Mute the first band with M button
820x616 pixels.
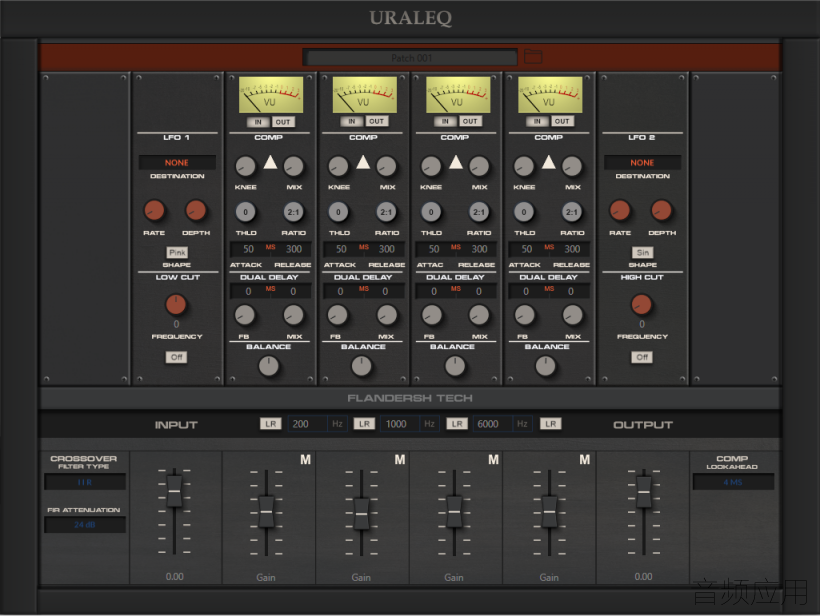click(305, 460)
